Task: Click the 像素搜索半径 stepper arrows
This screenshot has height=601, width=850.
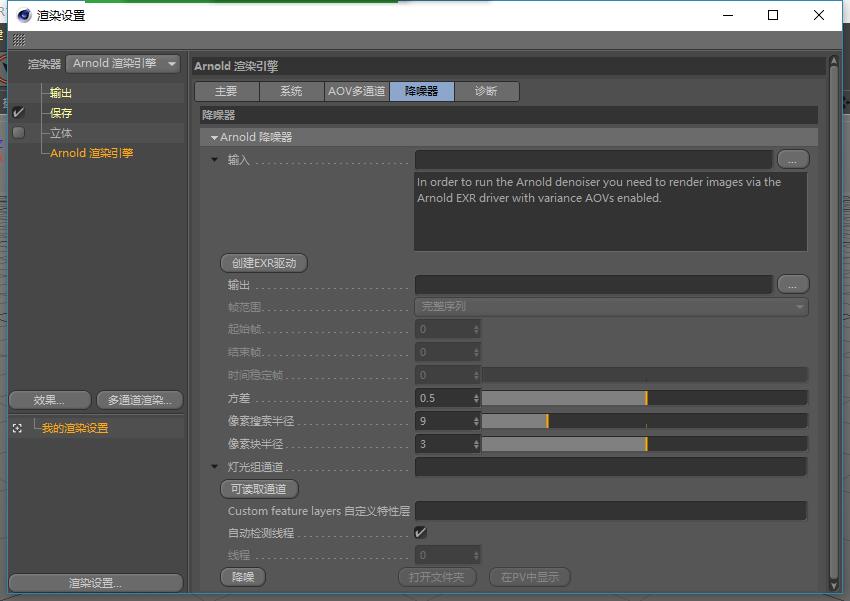Action: [x=476, y=421]
